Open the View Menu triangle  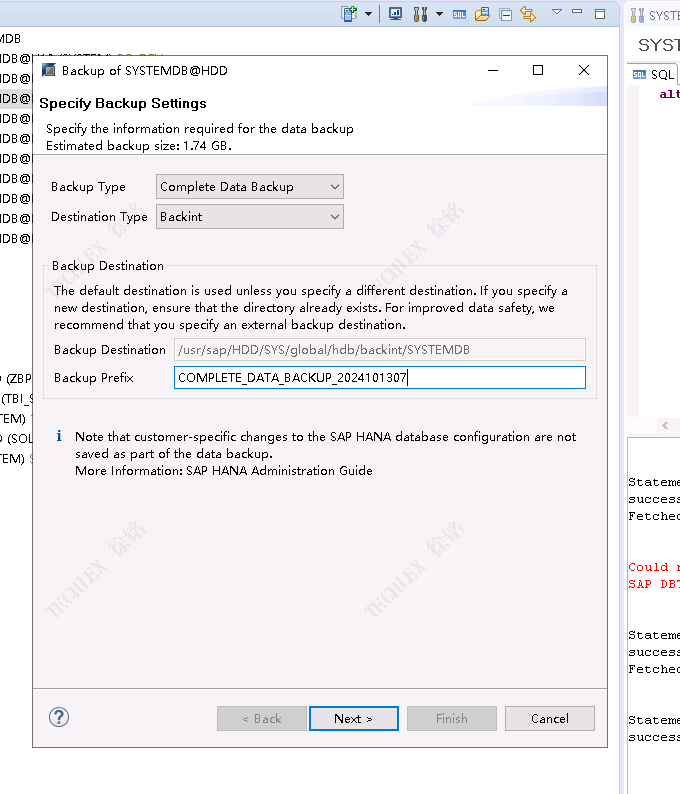(x=557, y=13)
